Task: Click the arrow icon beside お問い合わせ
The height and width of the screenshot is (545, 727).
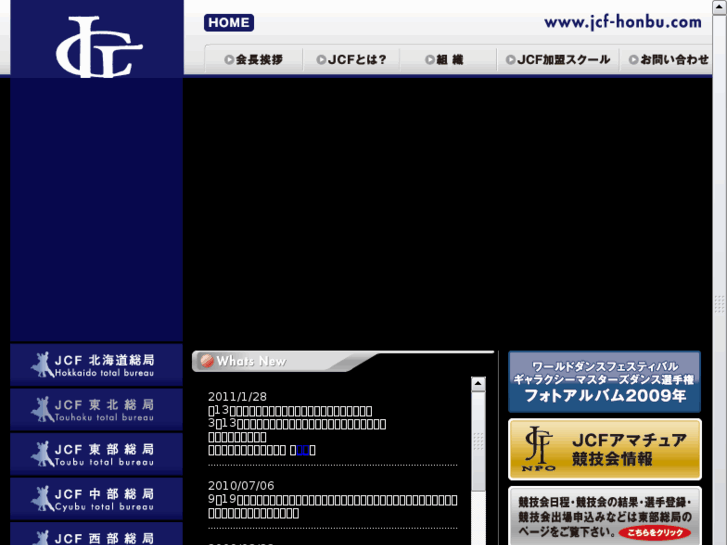Action: coord(634,60)
